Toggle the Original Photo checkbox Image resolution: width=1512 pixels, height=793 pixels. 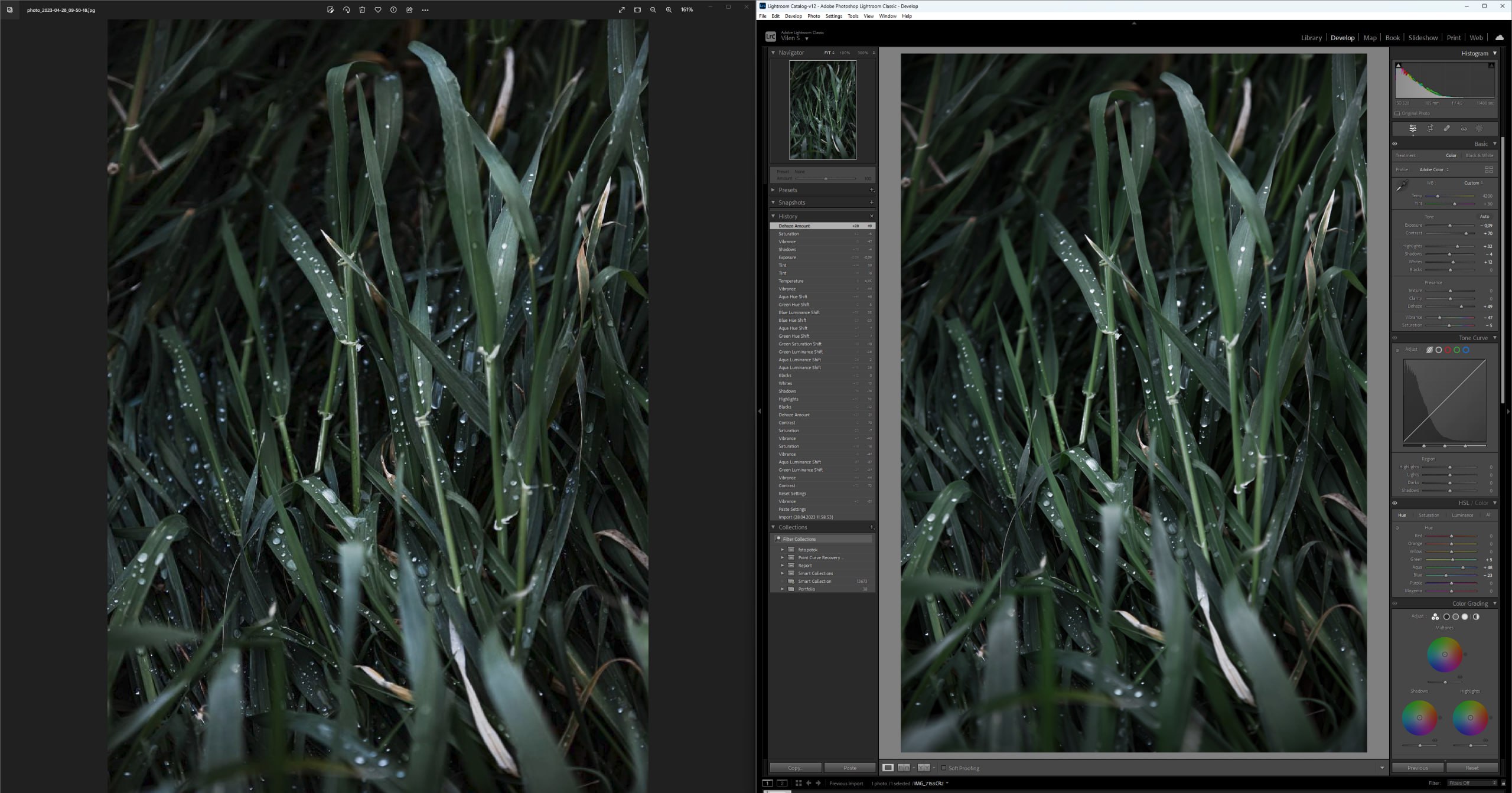pyautogui.click(x=1397, y=113)
